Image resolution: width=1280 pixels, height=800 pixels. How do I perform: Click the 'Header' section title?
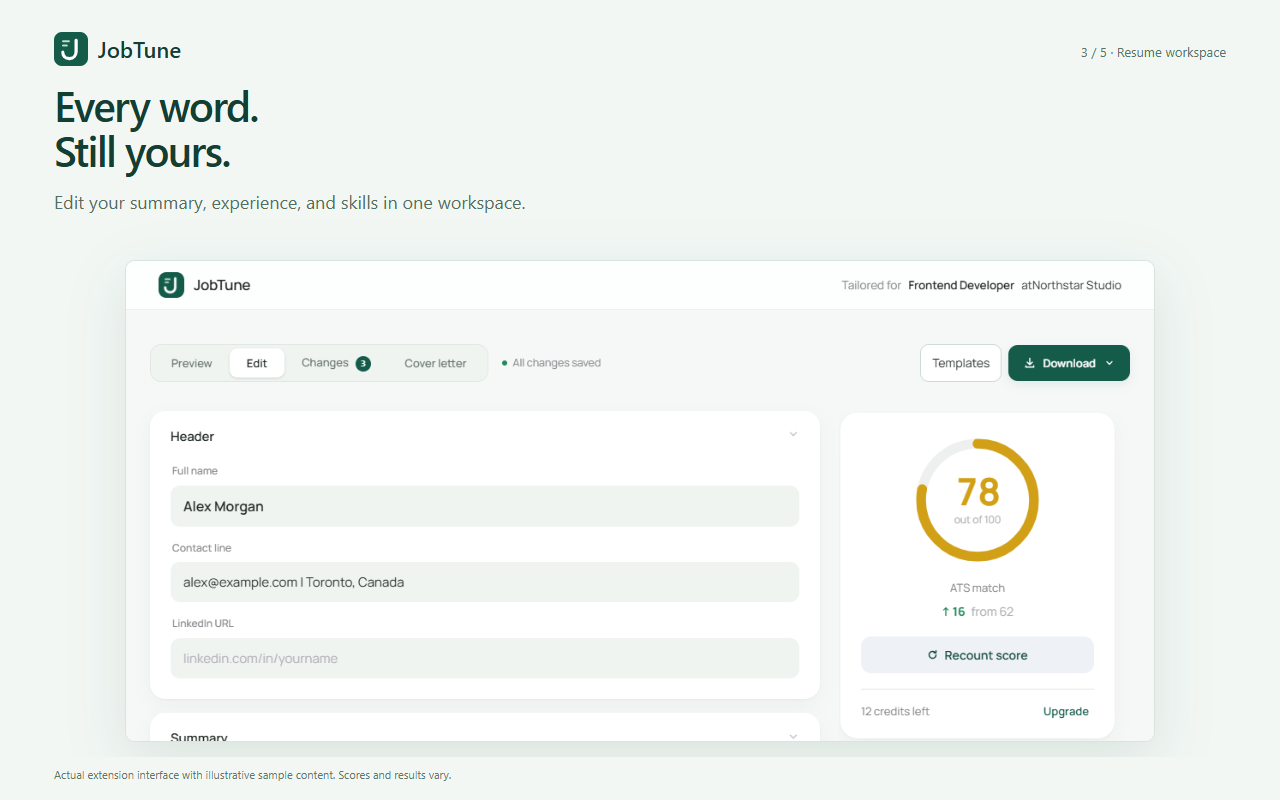click(192, 436)
